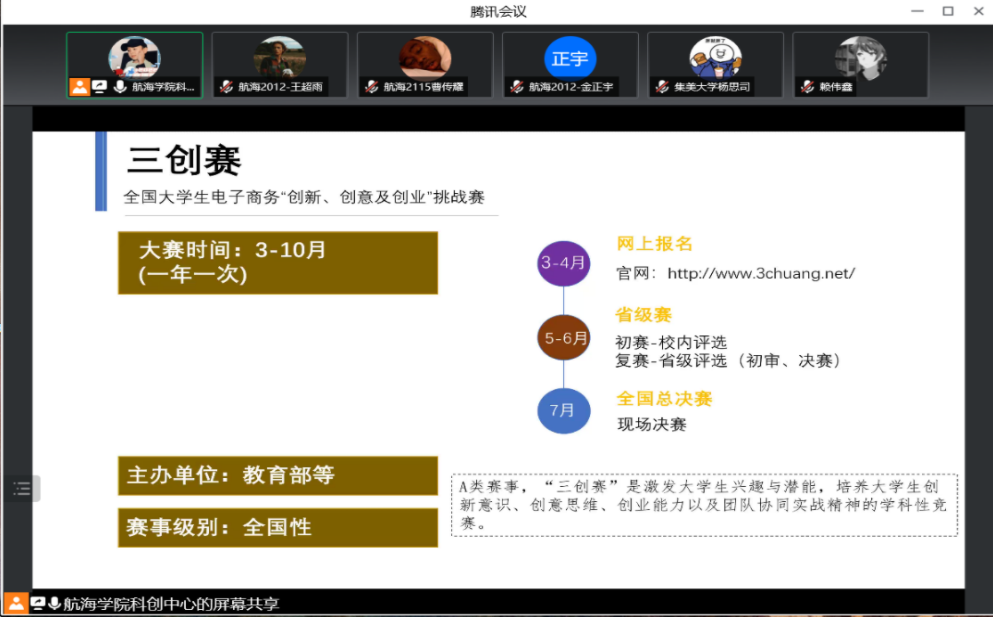Image resolution: width=993 pixels, height=617 pixels.
Task: Click microphone icon on 航海学院科 participant tile
Action: pyautogui.click(x=120, y=87)
